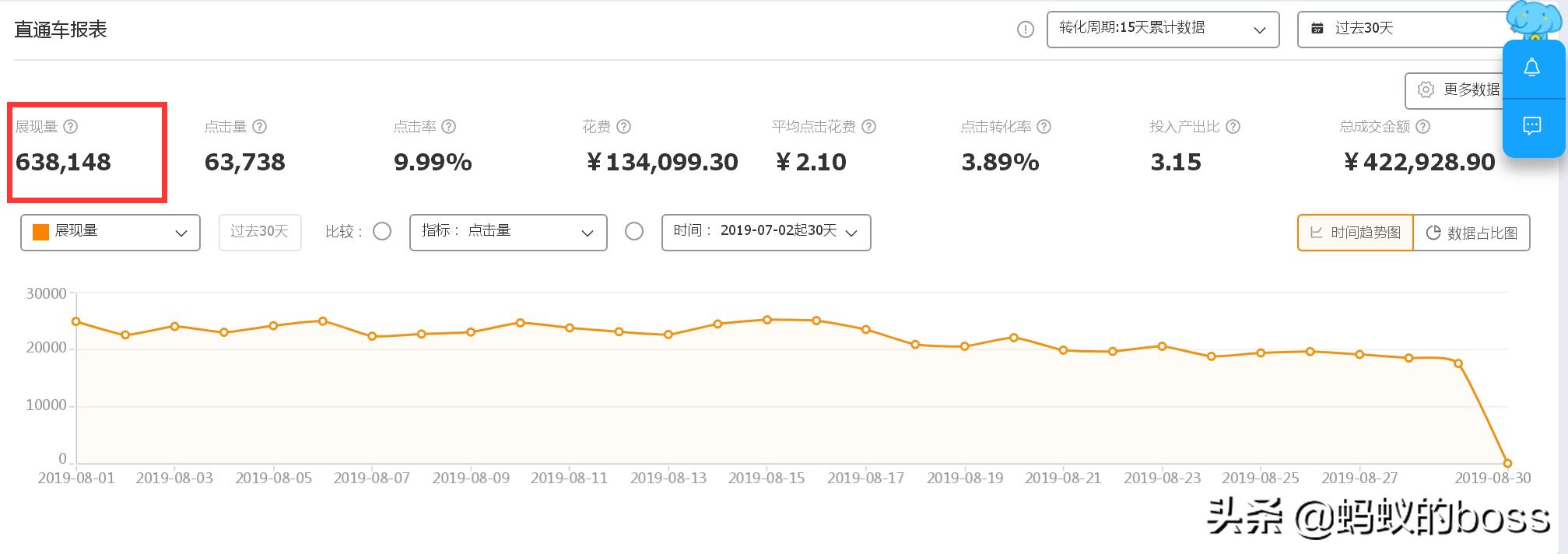Open the 时间 2019-07-02起30天 dropdown
Viewport: 1568px width, 554px height.
tap(766, 233)
